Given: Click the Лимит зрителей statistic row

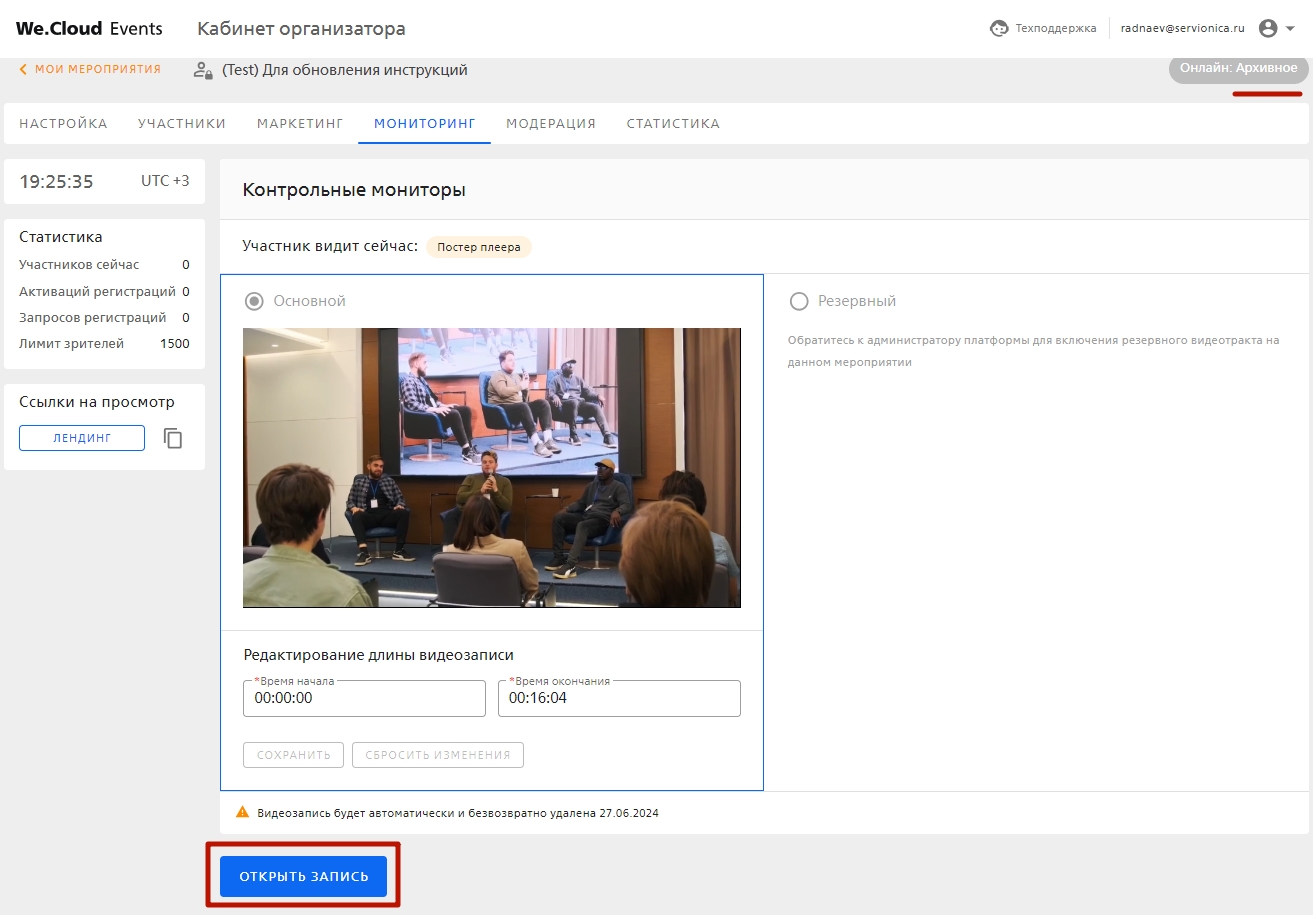Looking at the screenshot, I should tap(104, 343).
